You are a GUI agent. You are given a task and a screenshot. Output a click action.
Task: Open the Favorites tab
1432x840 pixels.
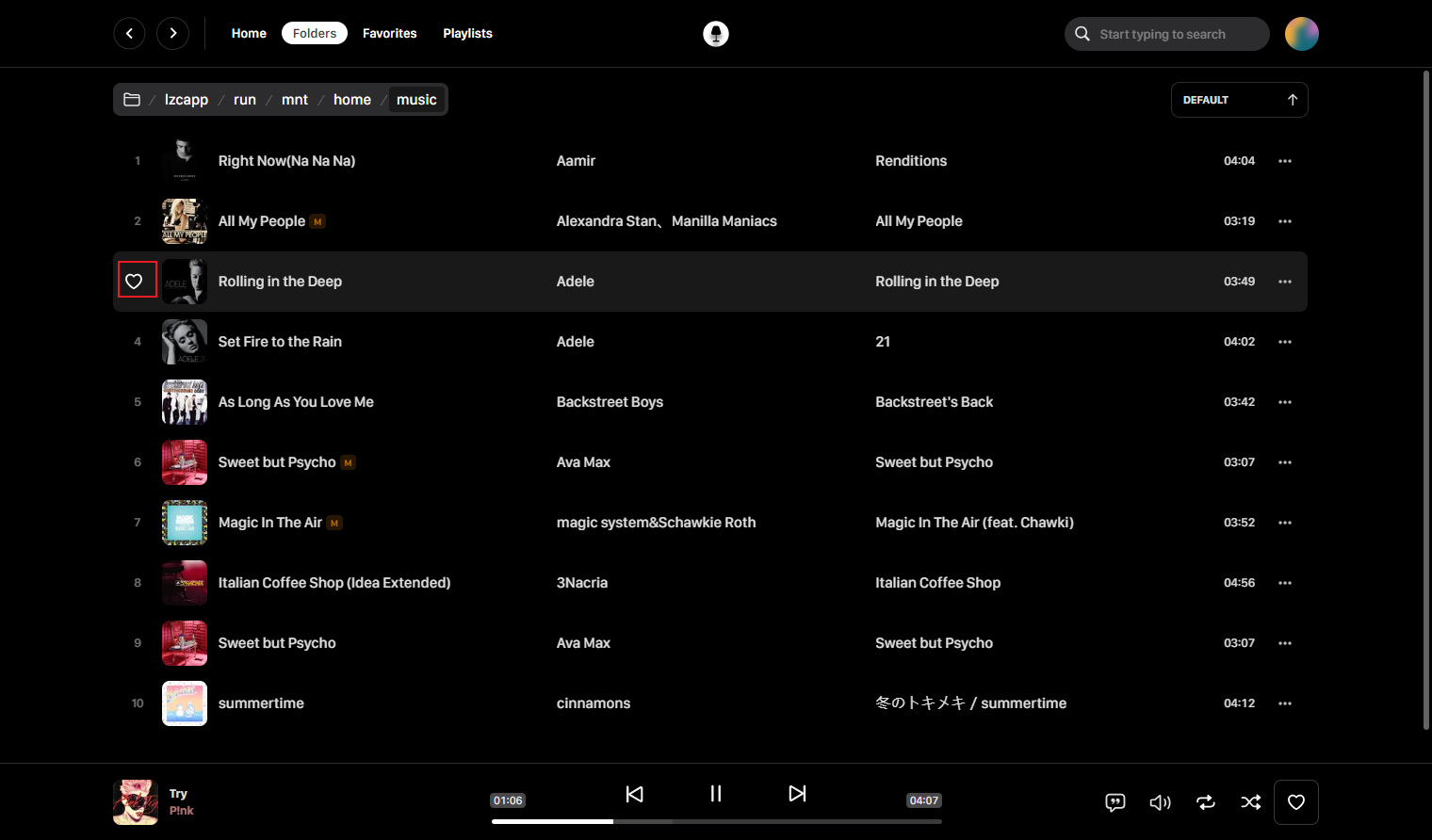389,33
